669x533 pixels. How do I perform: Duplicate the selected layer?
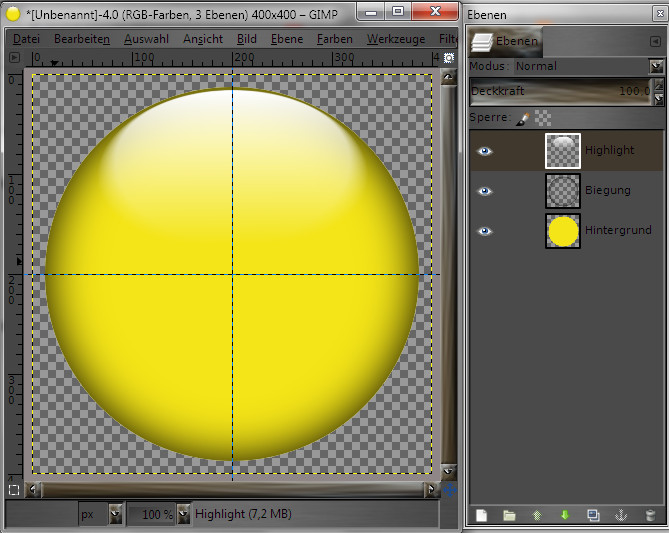click(593, 515)
